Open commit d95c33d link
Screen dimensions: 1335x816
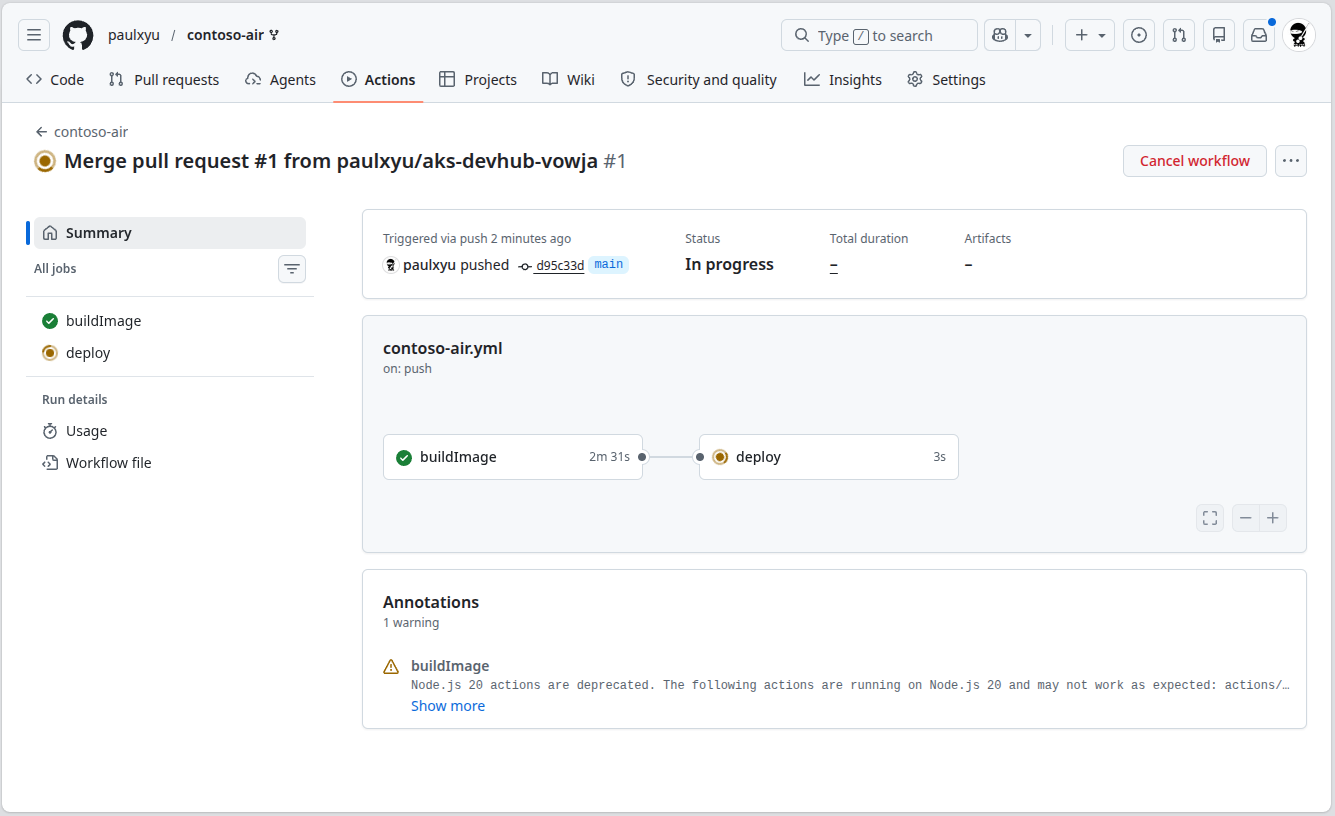560,266
